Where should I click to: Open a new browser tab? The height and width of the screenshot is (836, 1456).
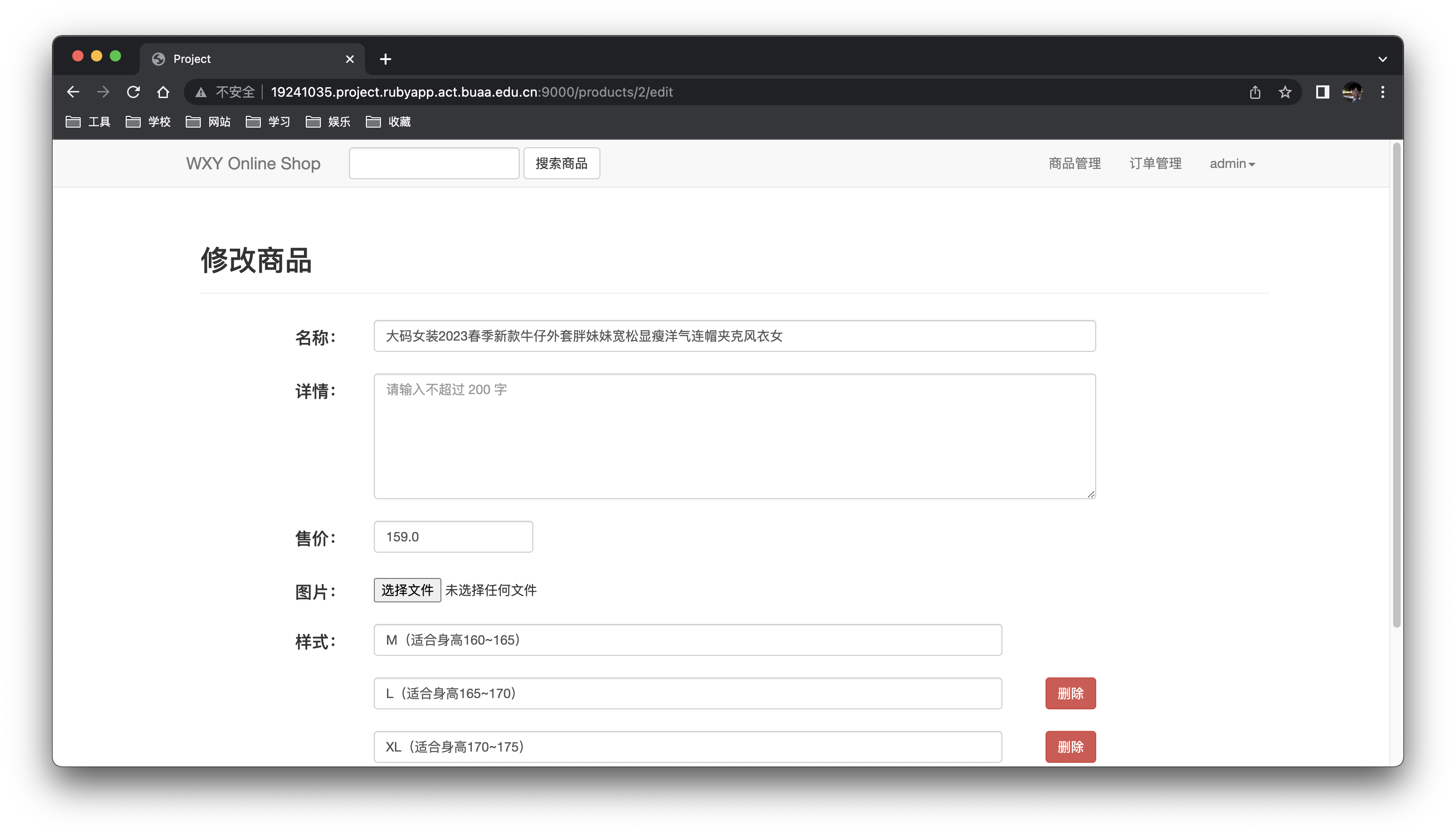[x=386, y=59]
